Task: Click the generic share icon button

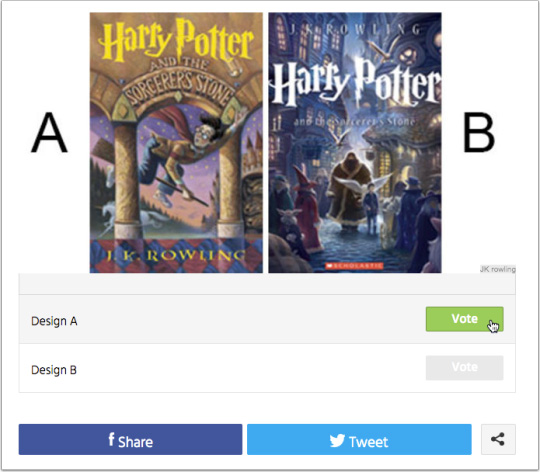Action: [498, 439]
